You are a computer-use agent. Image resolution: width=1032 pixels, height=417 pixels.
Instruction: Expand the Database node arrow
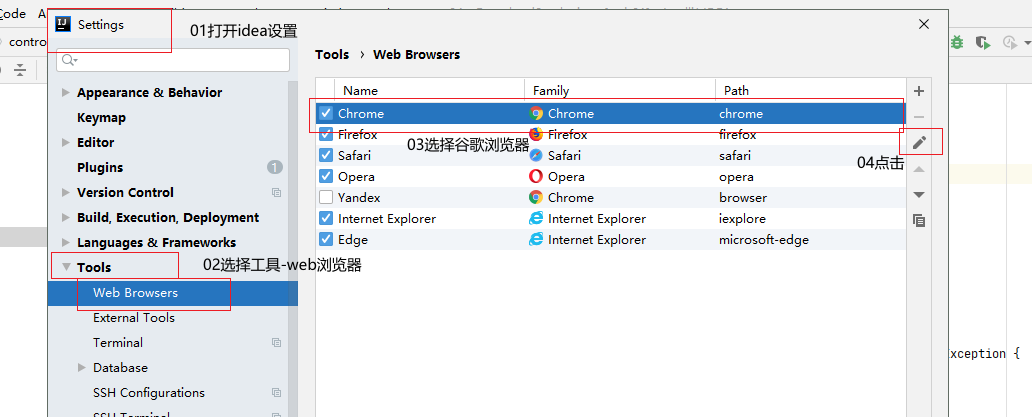tap(82, 367)
